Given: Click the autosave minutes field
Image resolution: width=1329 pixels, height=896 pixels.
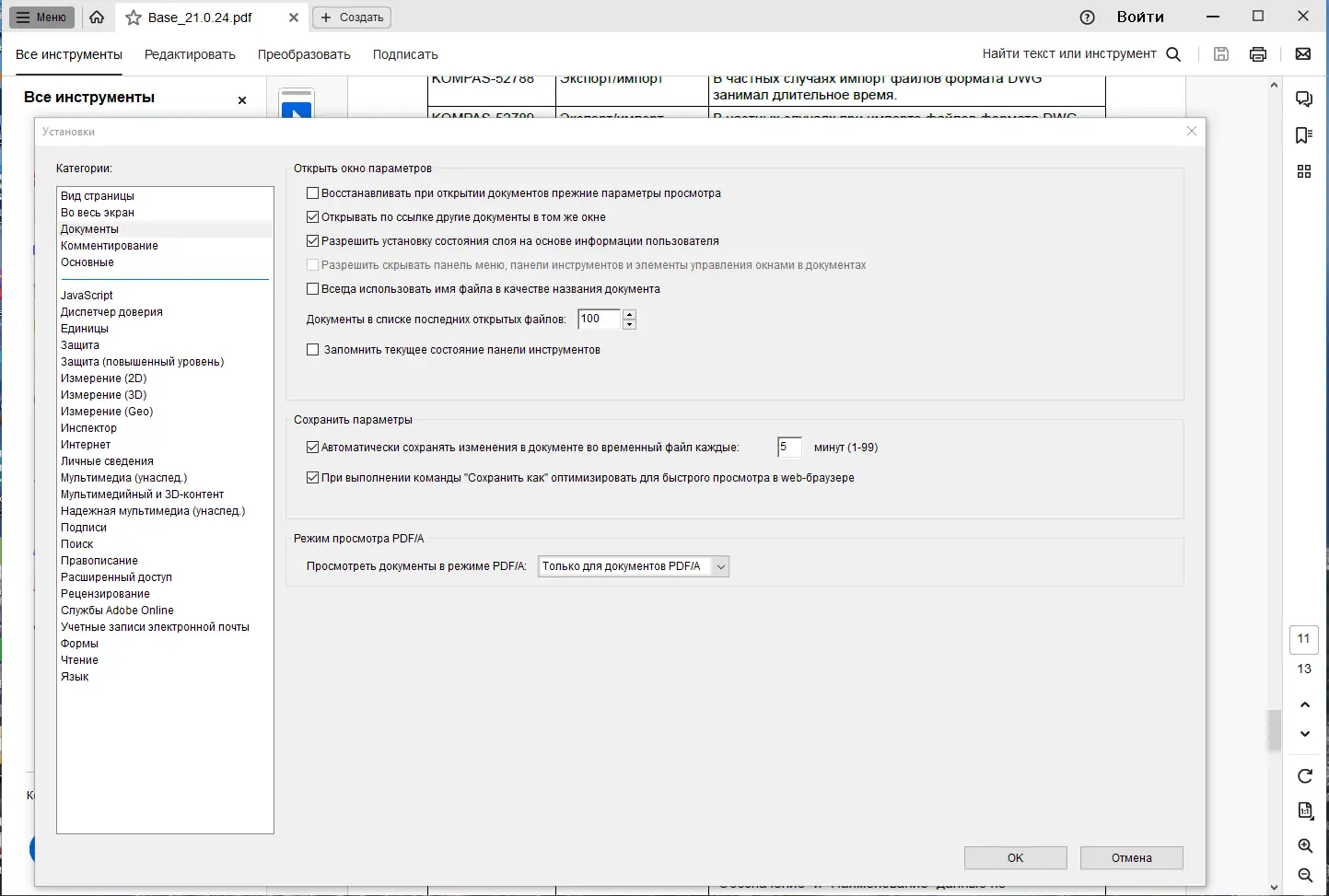Looking at the screenshot, I should tap(789, 448).
